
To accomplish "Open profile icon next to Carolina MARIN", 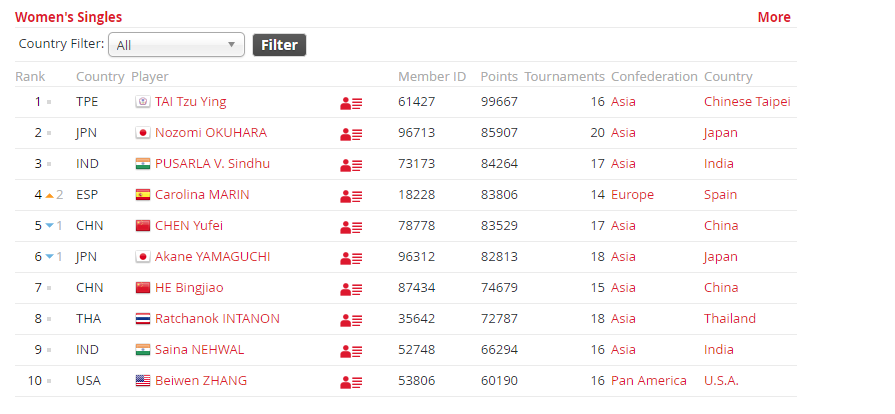I will coord(351,196).
